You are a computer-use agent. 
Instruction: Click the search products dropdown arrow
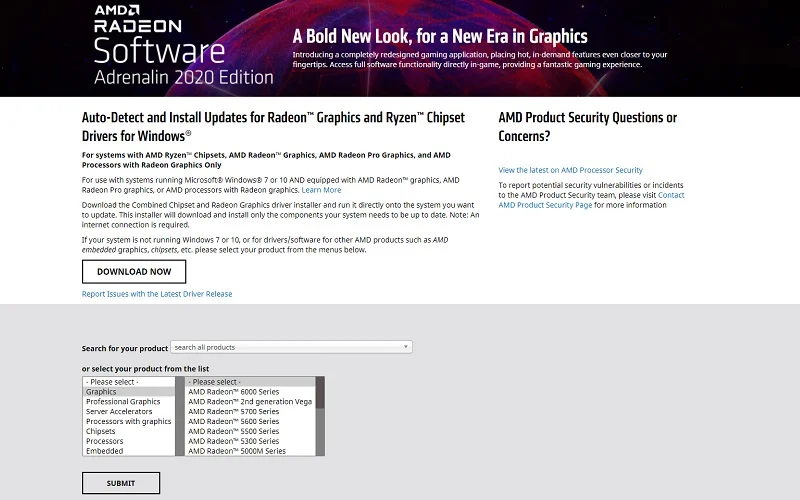coord(406,347)
